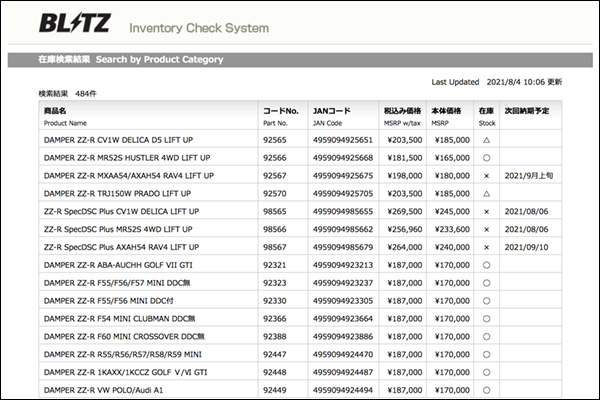Select DAMPER ZZ-R TRJ150W PRADO LIFT UP
600x400 pixels.
coord(117,194)
